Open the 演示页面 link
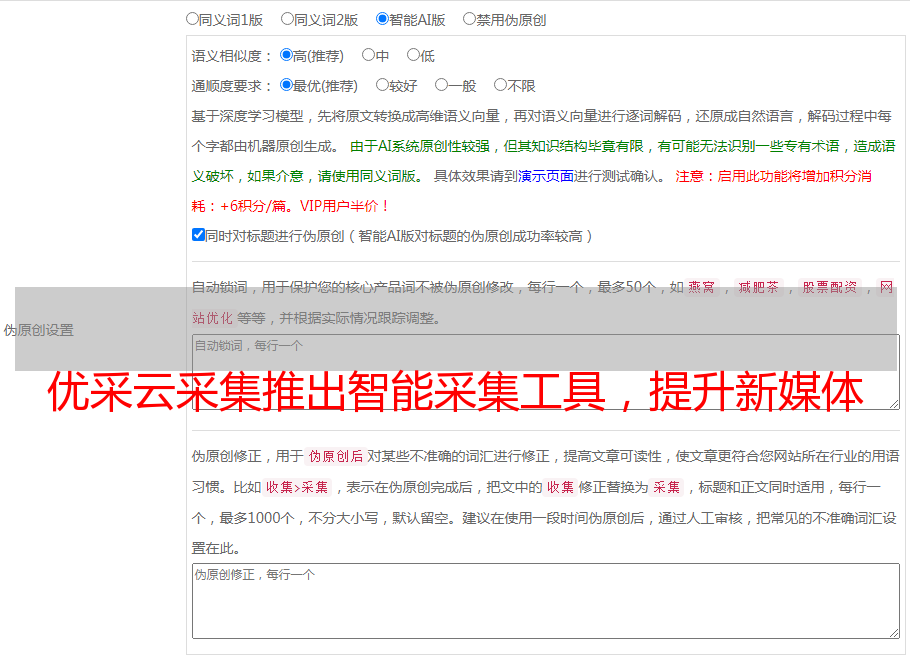911x658 pixels. 546,176
